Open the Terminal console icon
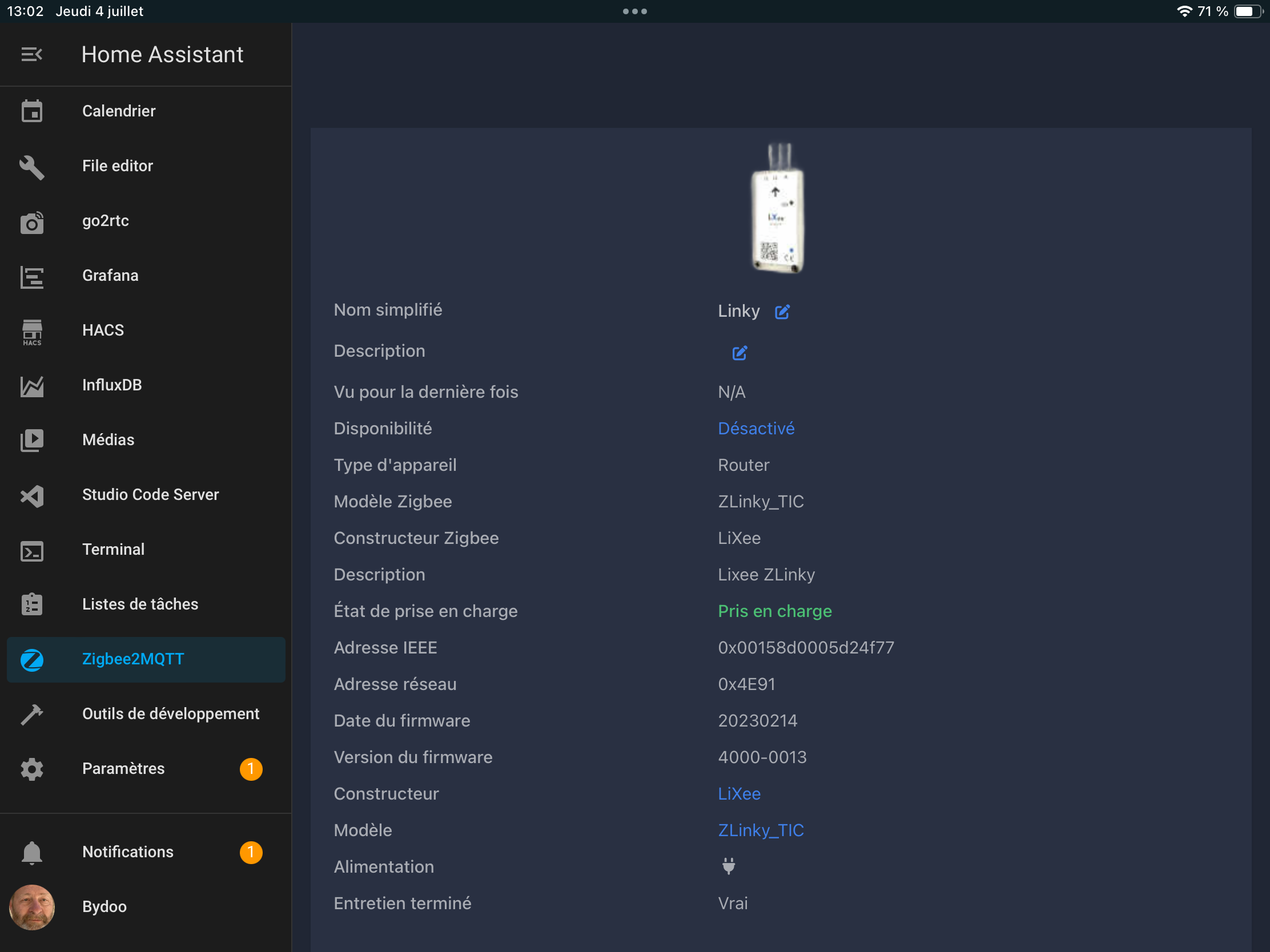 click(31, 550)
